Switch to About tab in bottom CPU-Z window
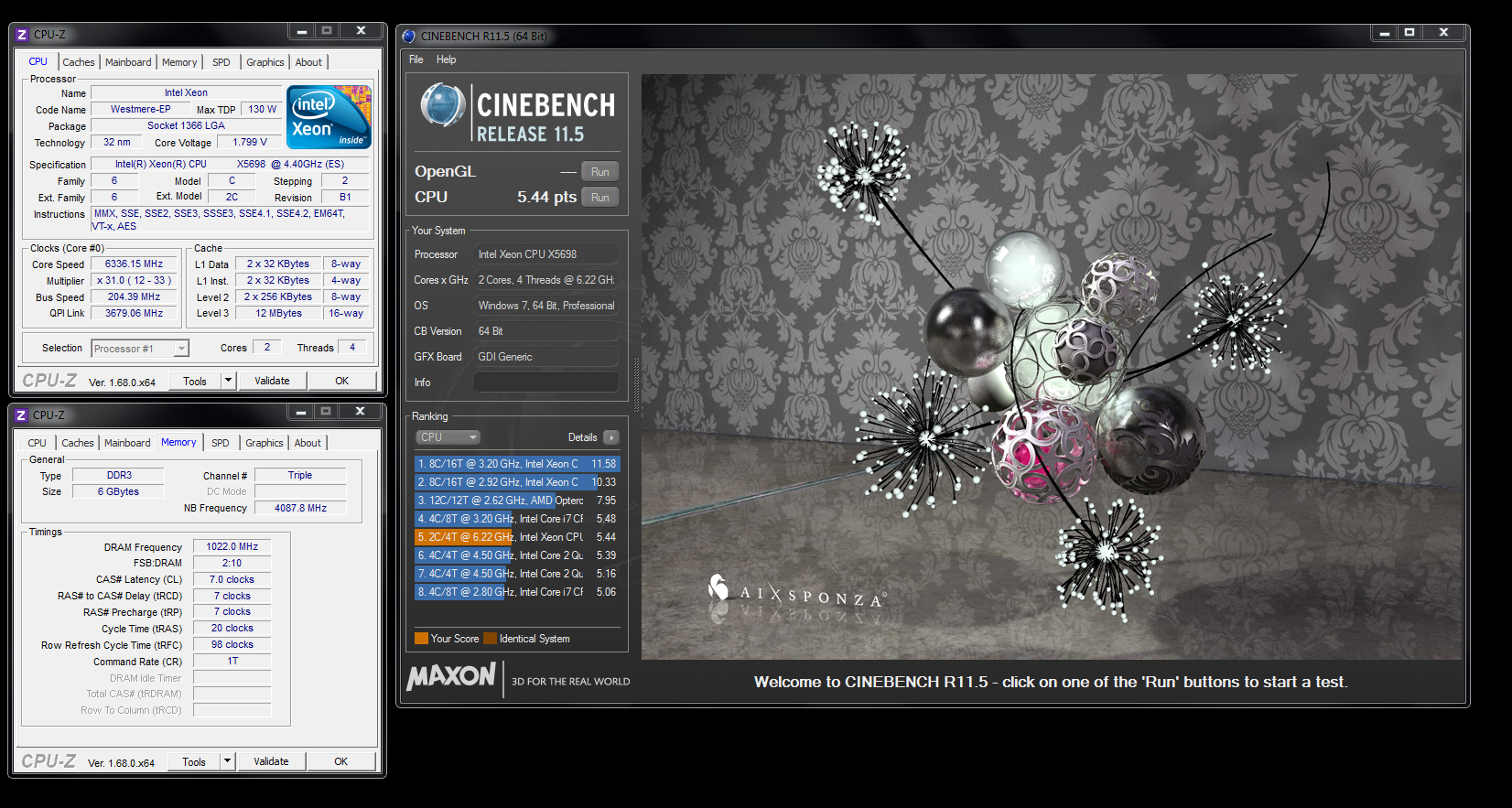Image resolution: width=1512 pixels, height=808 pixels. 308,443
